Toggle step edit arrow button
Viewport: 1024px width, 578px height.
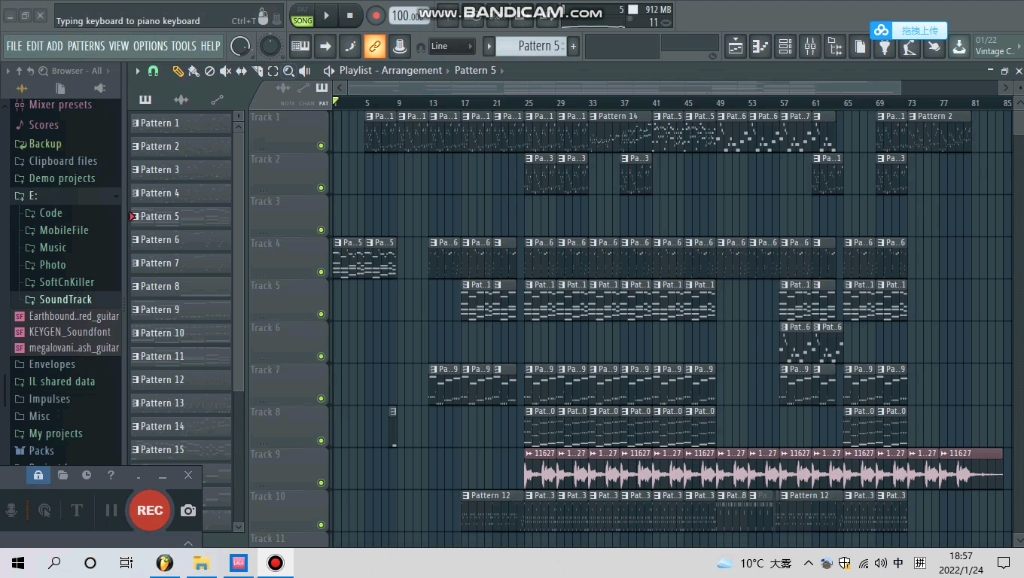[x=325, y=46]
